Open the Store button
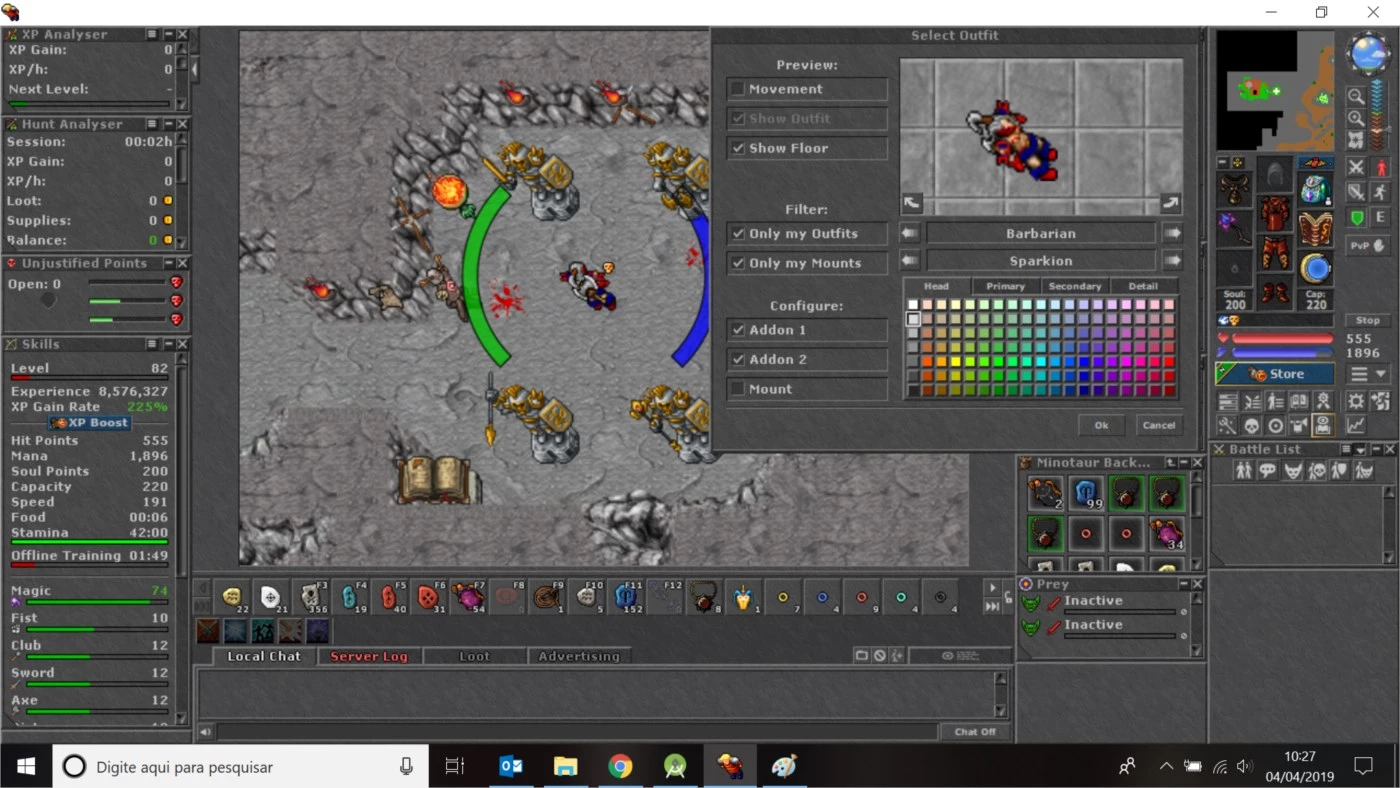The width and height of the screenshot is (1400, 788). click(1274, 374)
